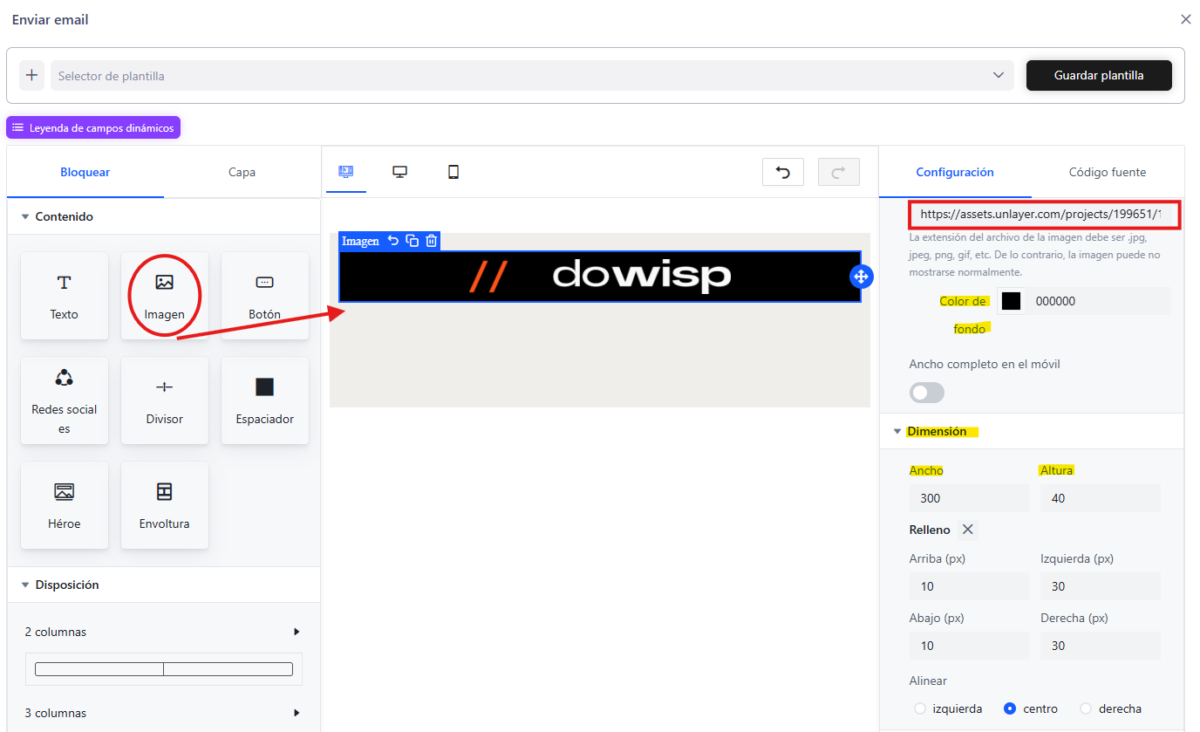Select derecha alignment radio

click(x=1086, y=709)
